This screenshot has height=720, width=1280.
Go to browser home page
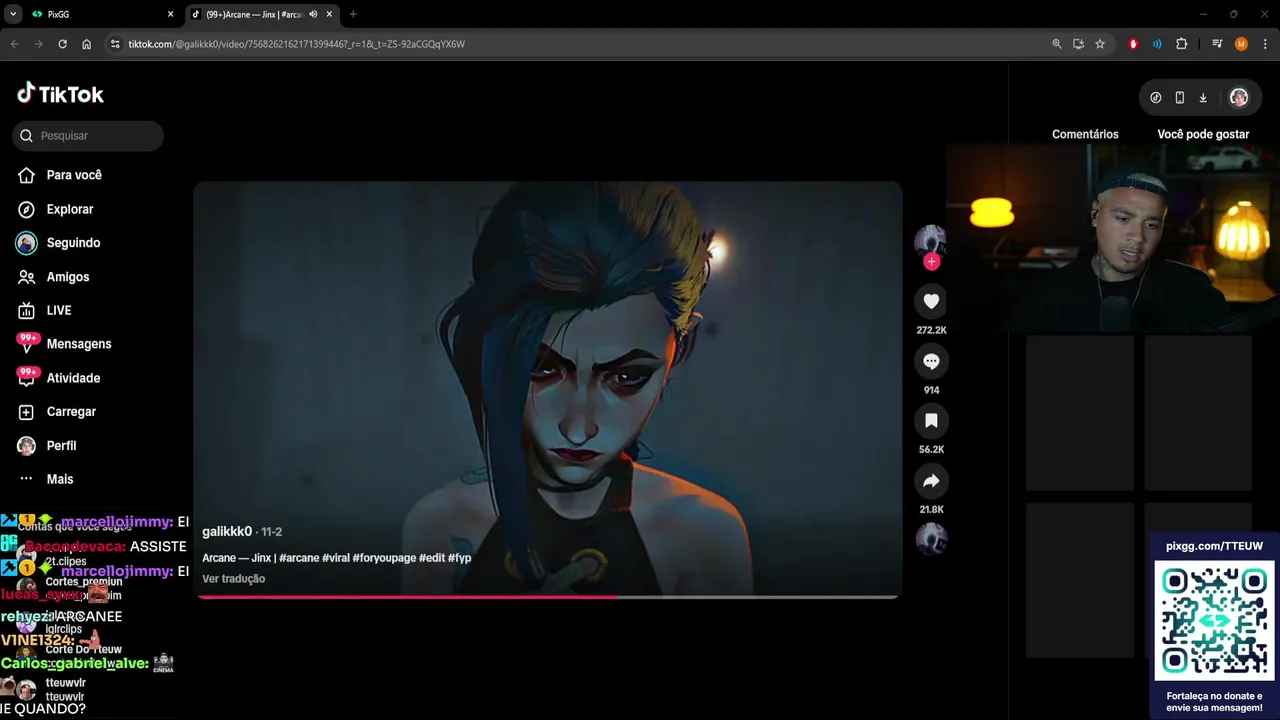pos(86,44)
